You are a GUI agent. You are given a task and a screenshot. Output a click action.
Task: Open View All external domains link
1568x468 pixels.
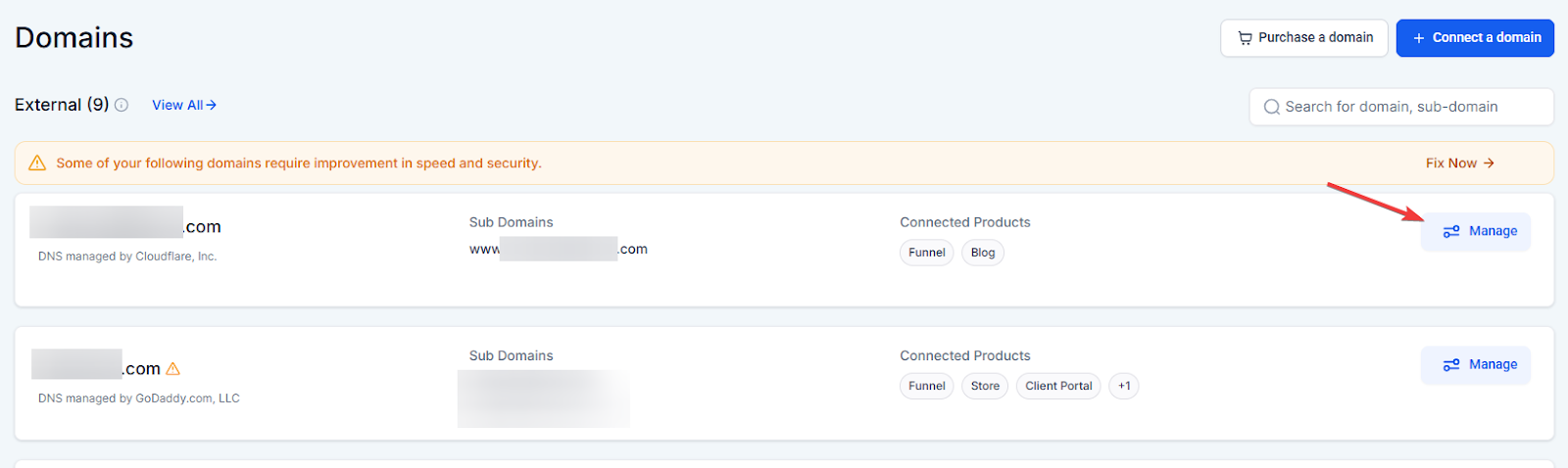[183, 105]
